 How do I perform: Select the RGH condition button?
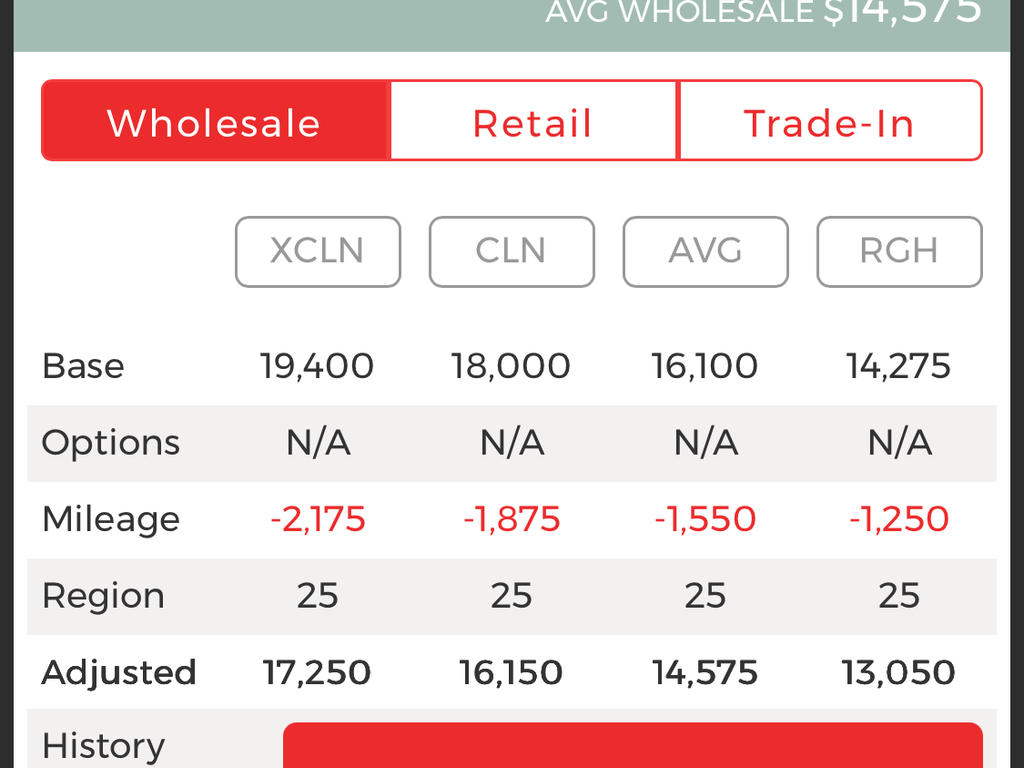click(x=899, y=251)
